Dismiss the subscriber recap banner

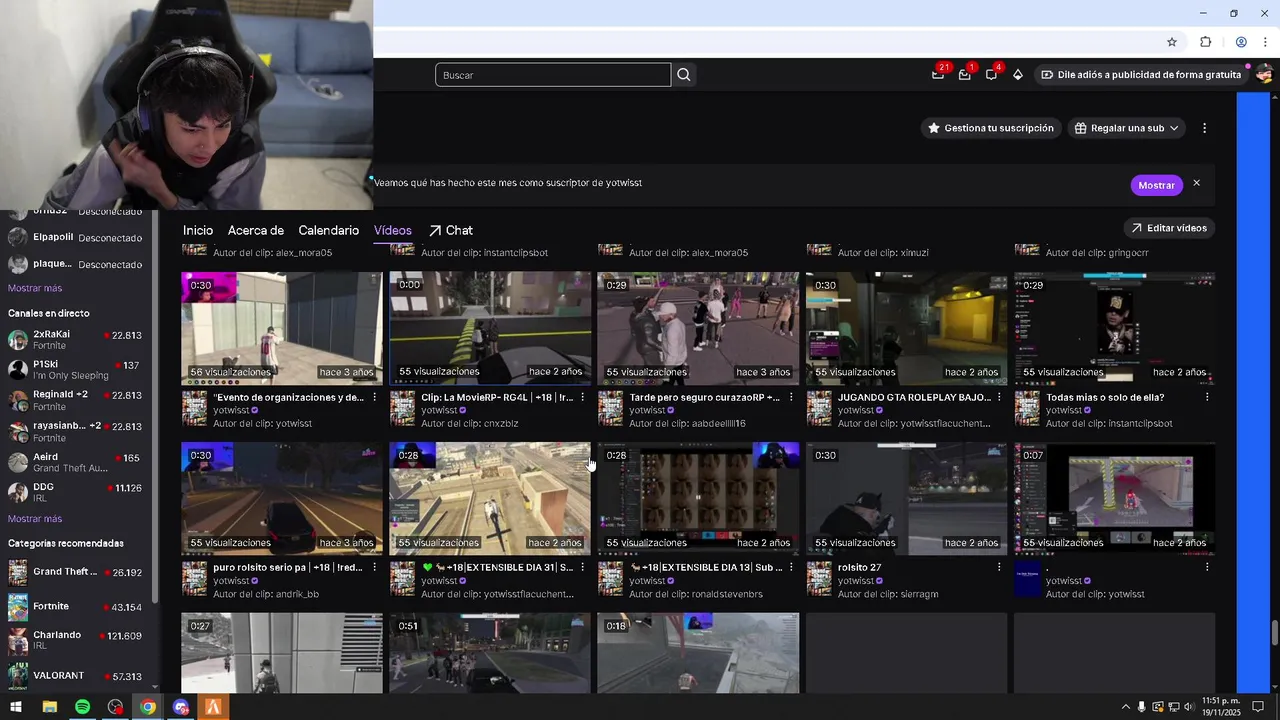point(1196,184)
